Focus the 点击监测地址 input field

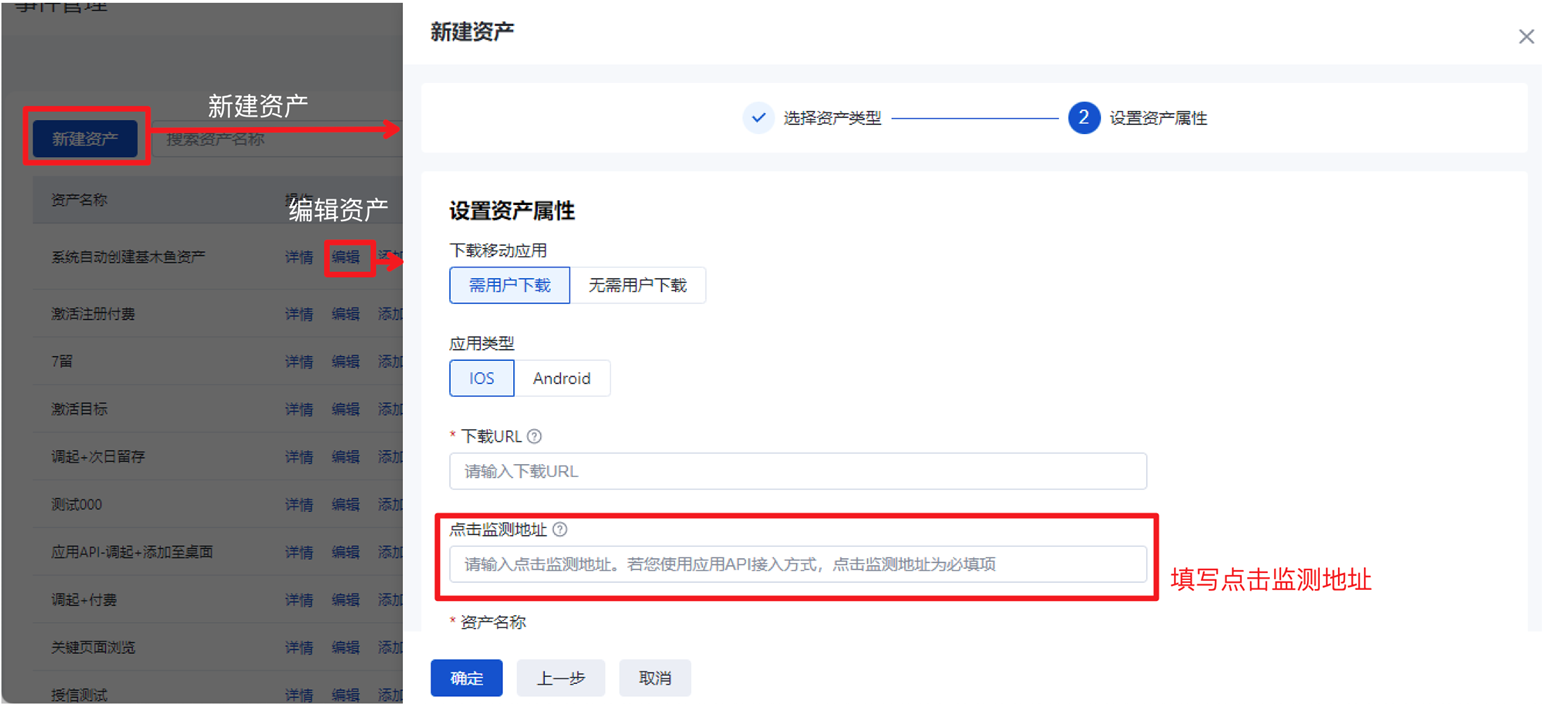point(797,564)
